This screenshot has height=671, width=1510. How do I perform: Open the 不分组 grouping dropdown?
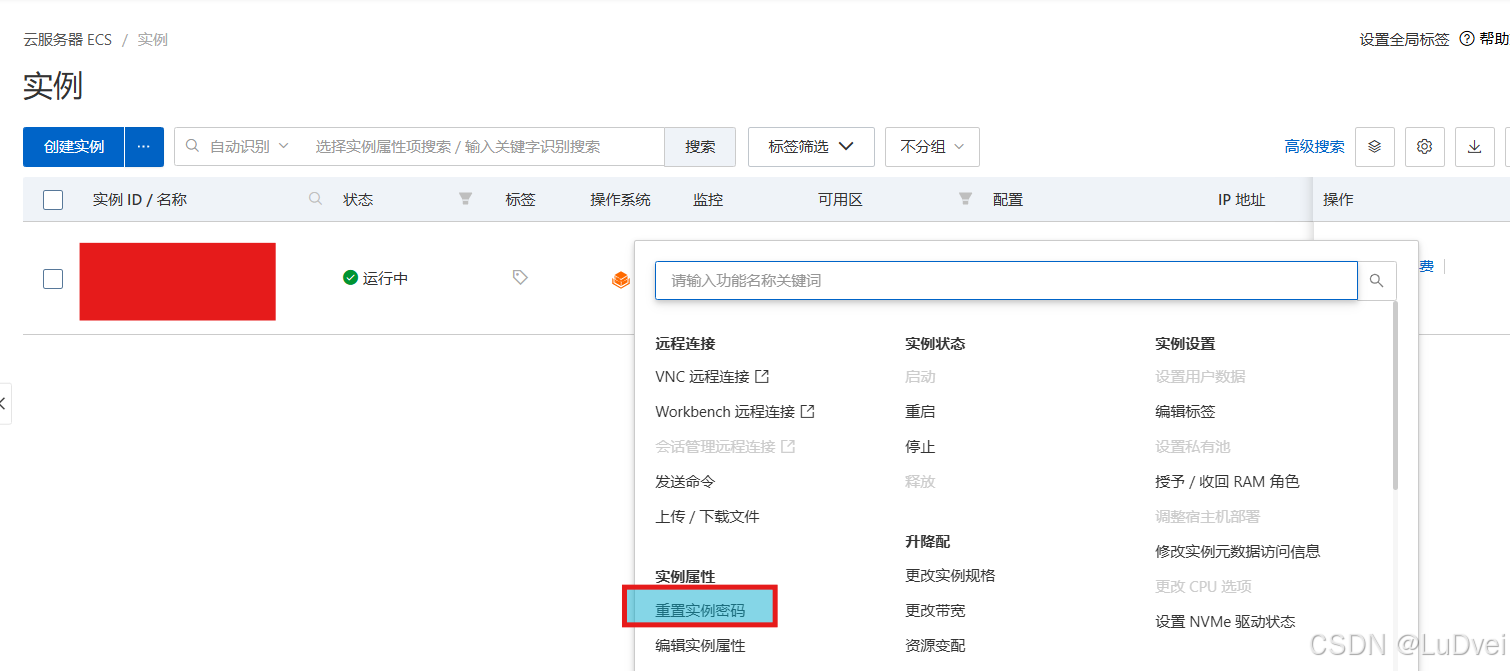pos(932,146)
